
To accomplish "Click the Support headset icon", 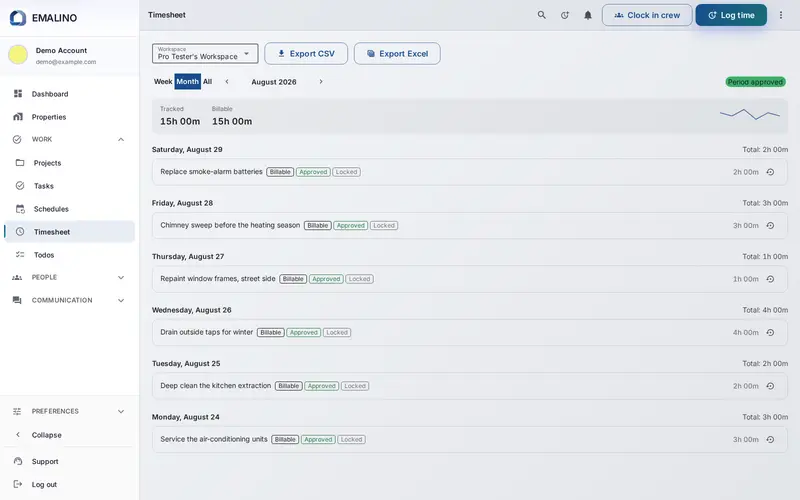I will (x=18, y=461).
